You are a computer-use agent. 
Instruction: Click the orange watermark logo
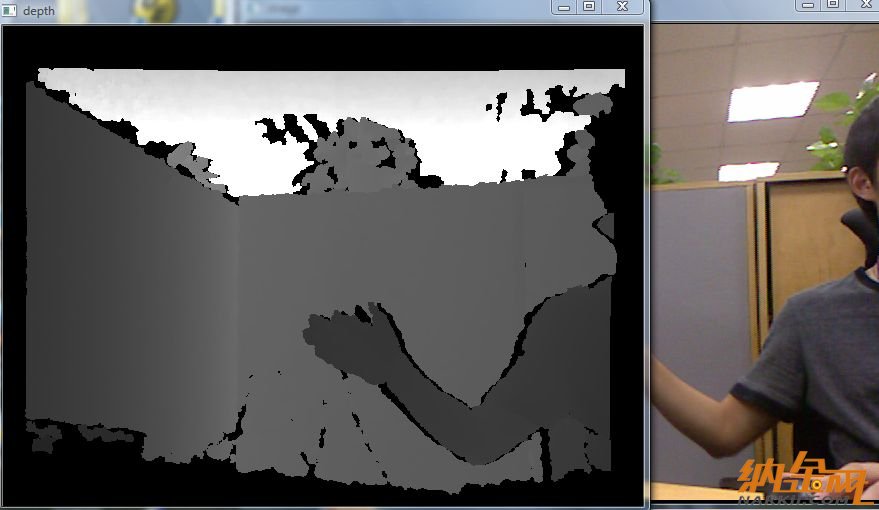point(800,478)
